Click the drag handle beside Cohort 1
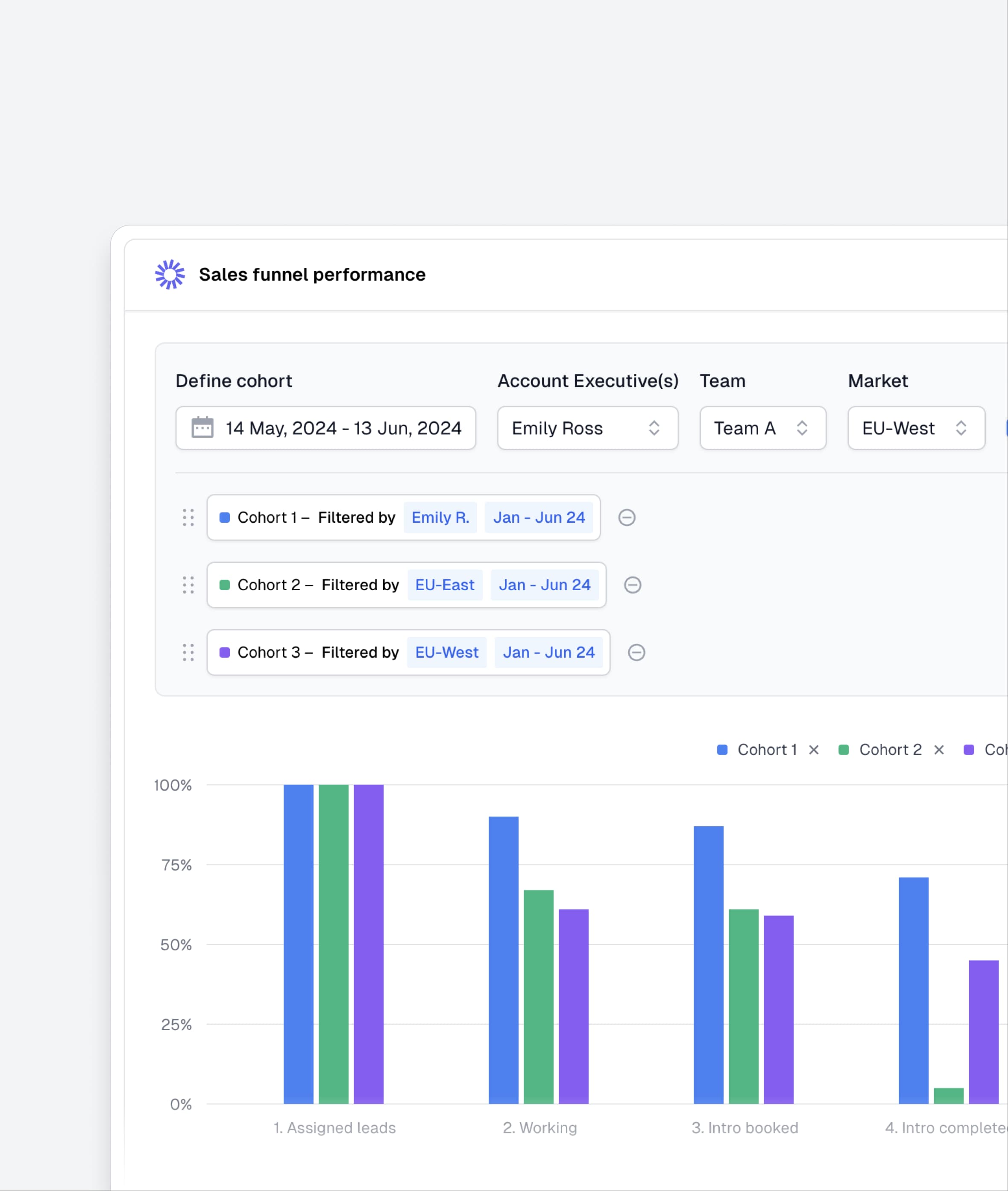The image size is (1008, 1191). pos(188,518)
